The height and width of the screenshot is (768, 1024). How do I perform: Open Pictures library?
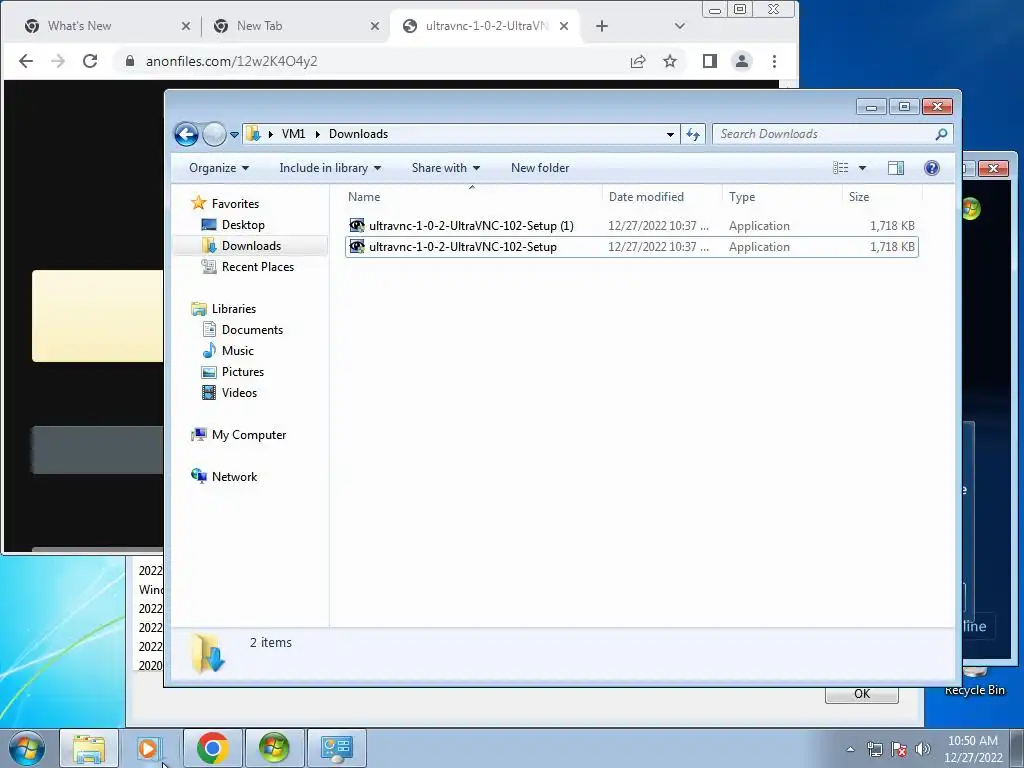(242, 372)
